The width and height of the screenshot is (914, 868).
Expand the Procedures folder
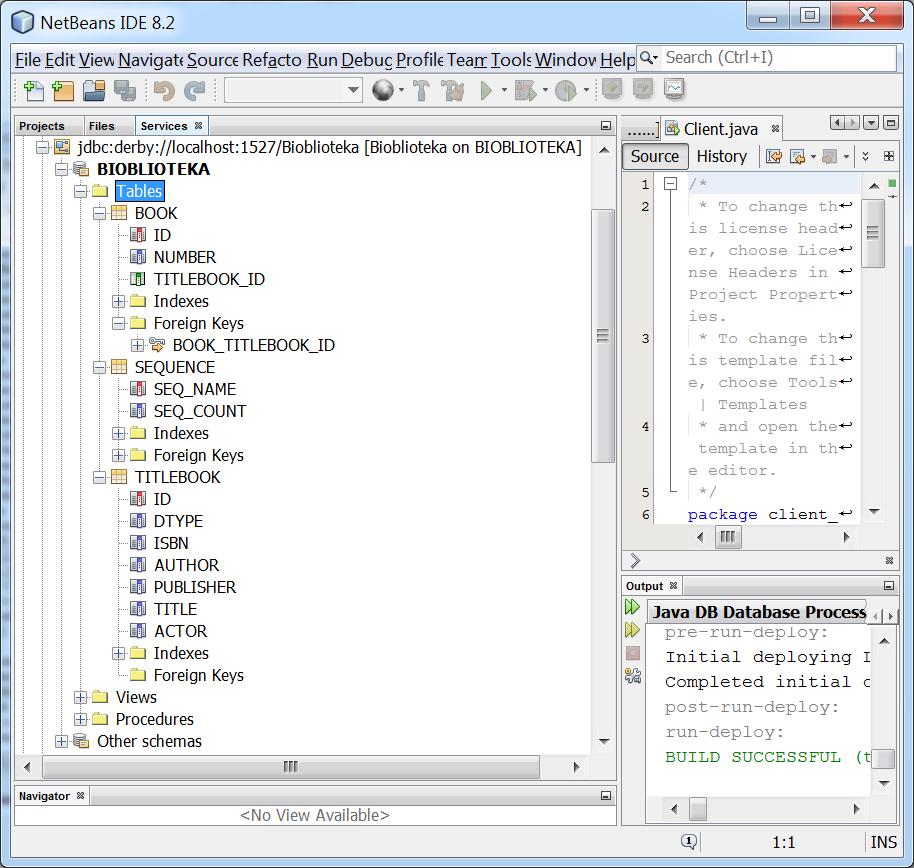click(80, 719)
